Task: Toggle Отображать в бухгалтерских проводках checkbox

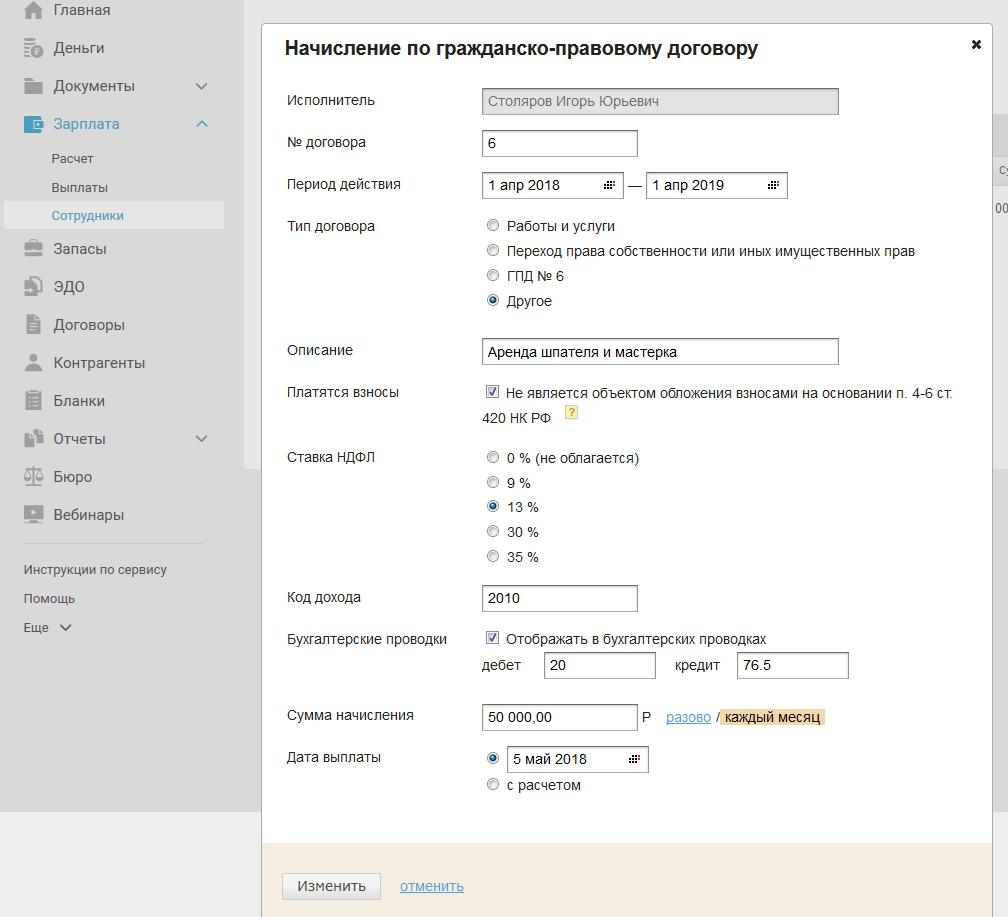Action: [x=492, y=638]
